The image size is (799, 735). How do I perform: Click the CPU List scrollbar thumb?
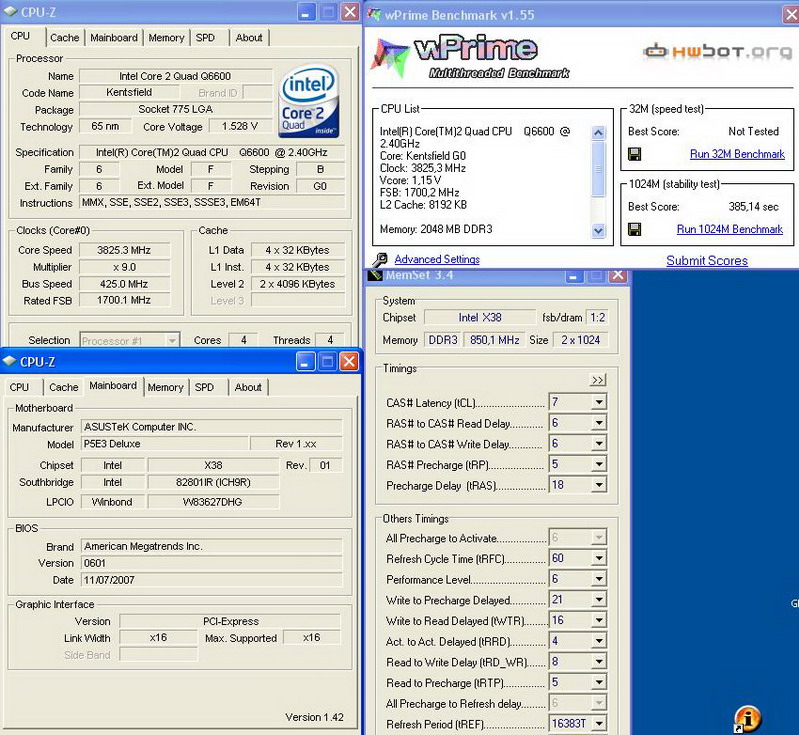tap(598, 169)
